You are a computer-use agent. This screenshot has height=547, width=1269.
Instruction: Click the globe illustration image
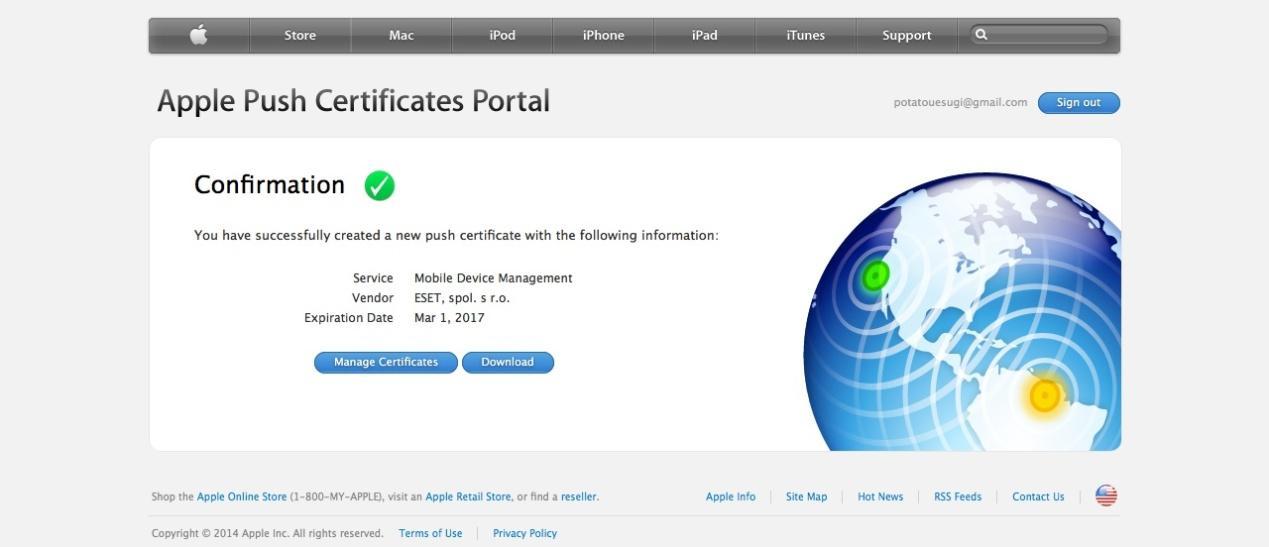click(962, 312)
